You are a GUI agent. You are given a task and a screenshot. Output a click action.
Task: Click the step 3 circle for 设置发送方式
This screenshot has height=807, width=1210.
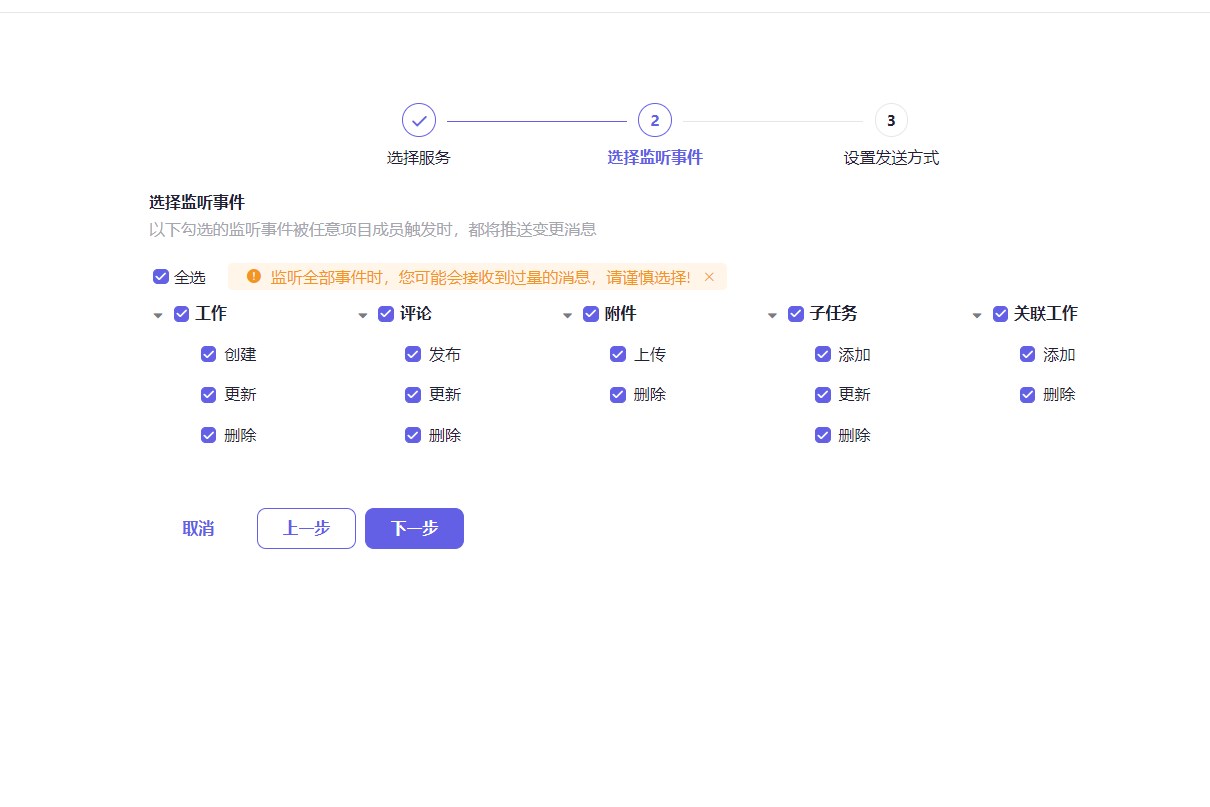pos(891,119)
